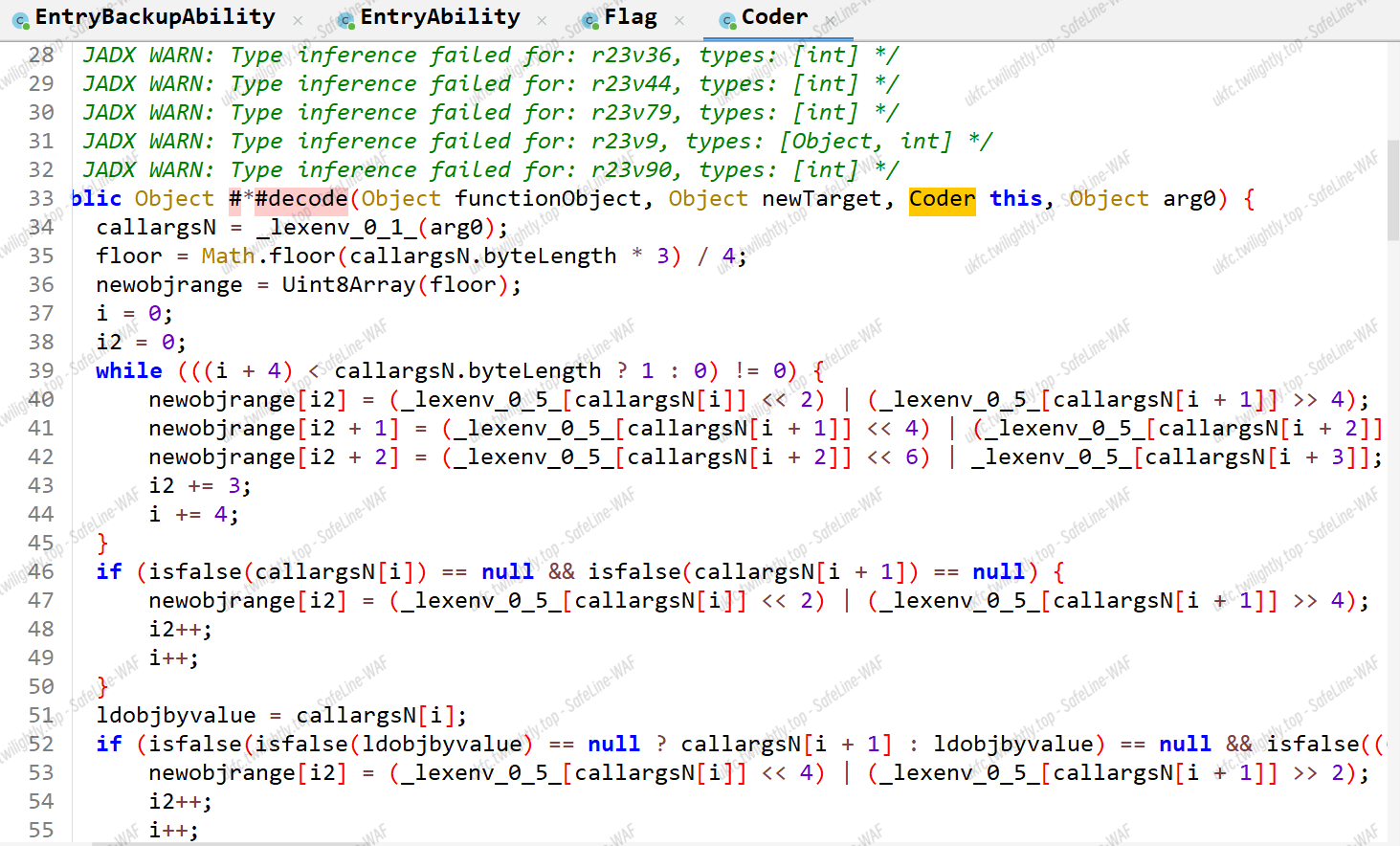Viewport: 1400px width, 846px height.
Task: Switch to the EntryAbility tab
Action: pyautogui.click(x=440, y=17)
